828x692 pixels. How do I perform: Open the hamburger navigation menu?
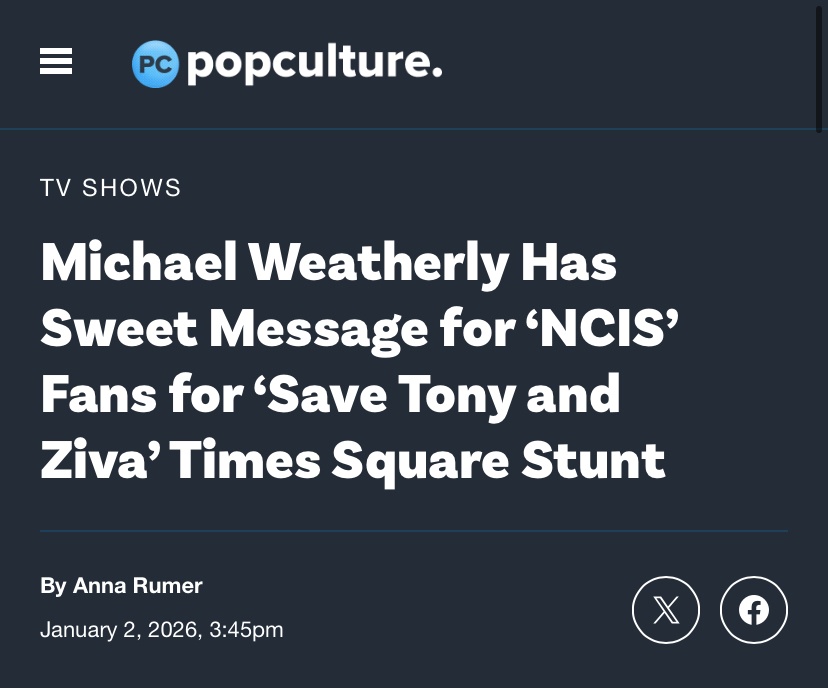pyautogui.click(x=56, y=62)
